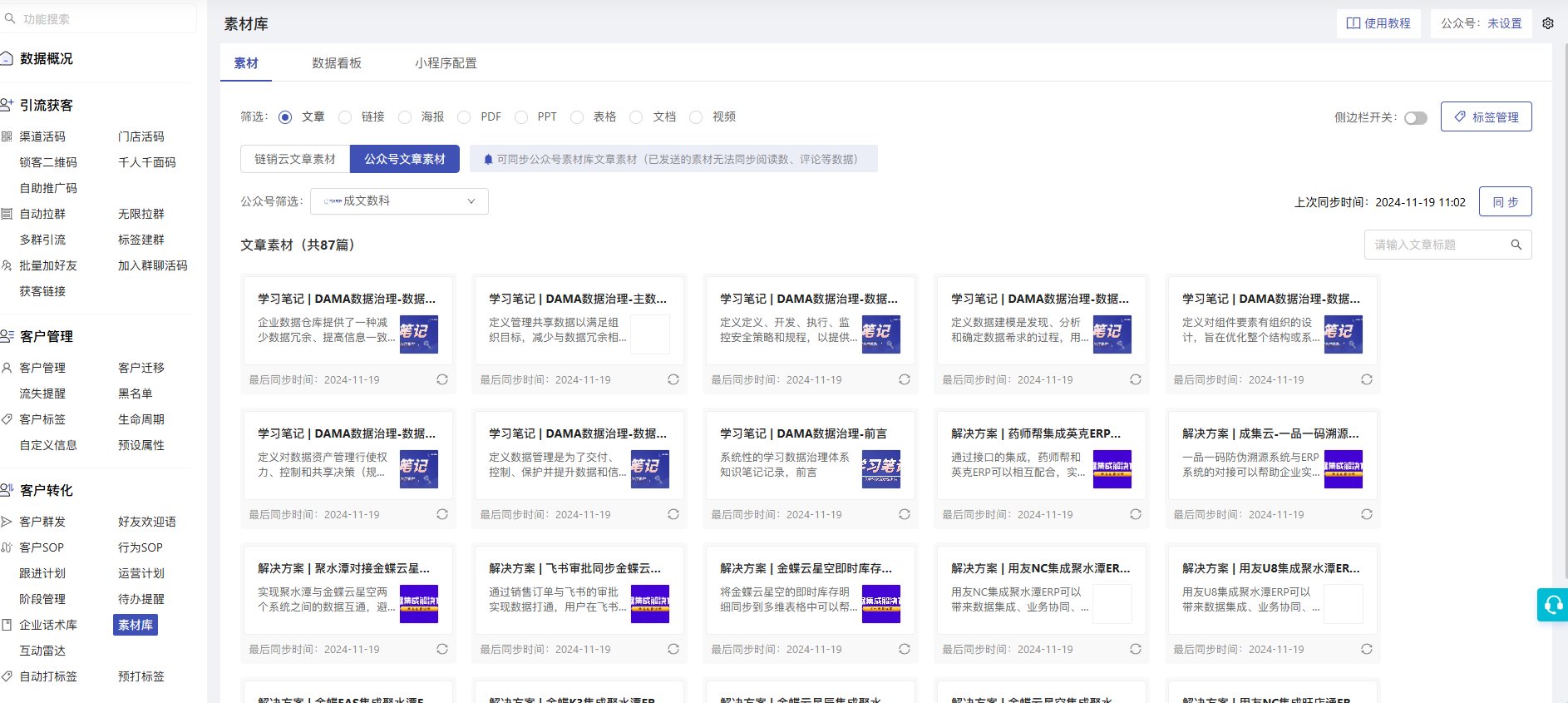Screen dimensions: 1568x703
Task: Open the thumbnail on the DAMA数据治理-前言 card
Action: tap(881, 469)
